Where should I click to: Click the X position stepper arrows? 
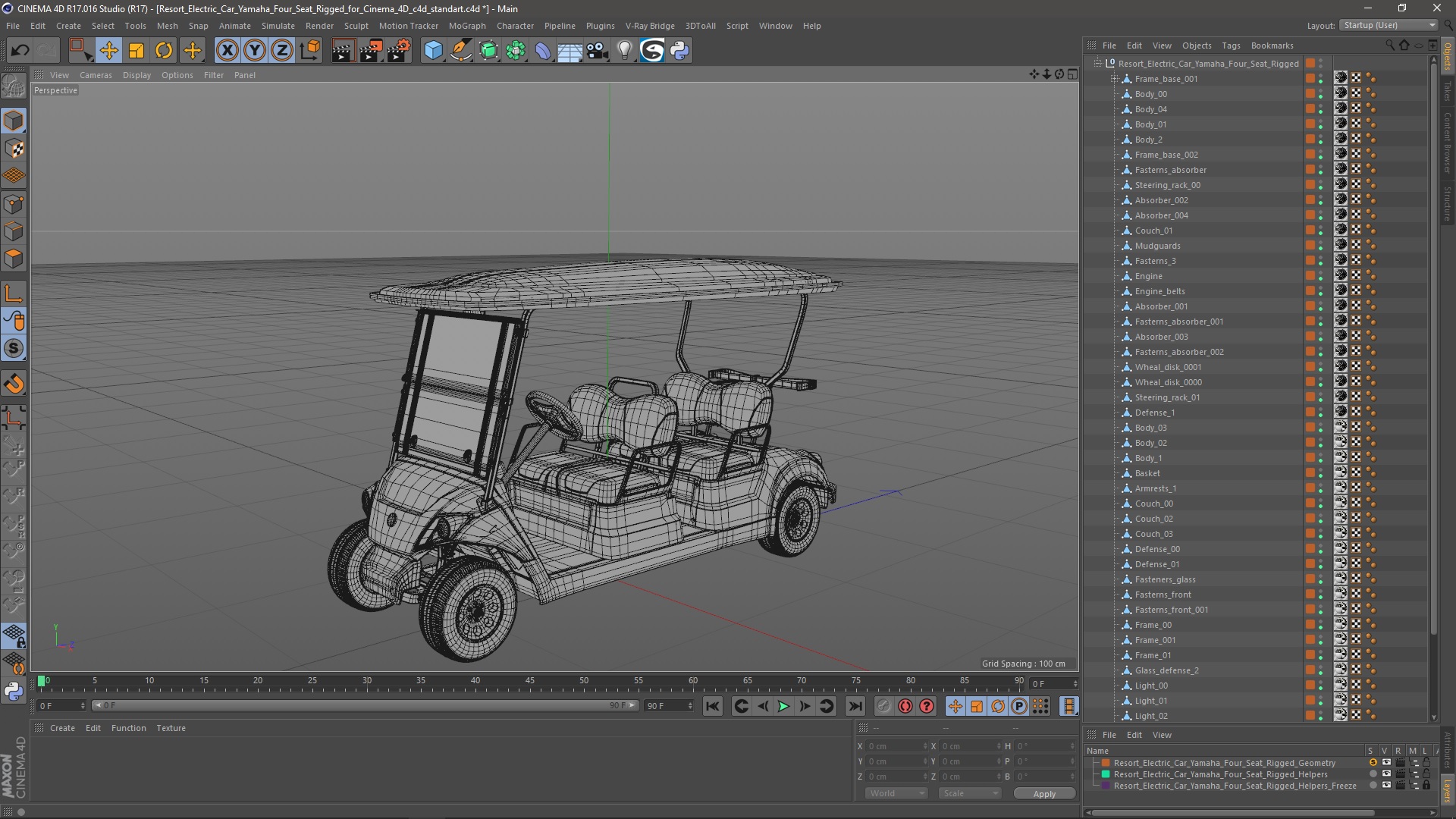click(x=925, y=746)
